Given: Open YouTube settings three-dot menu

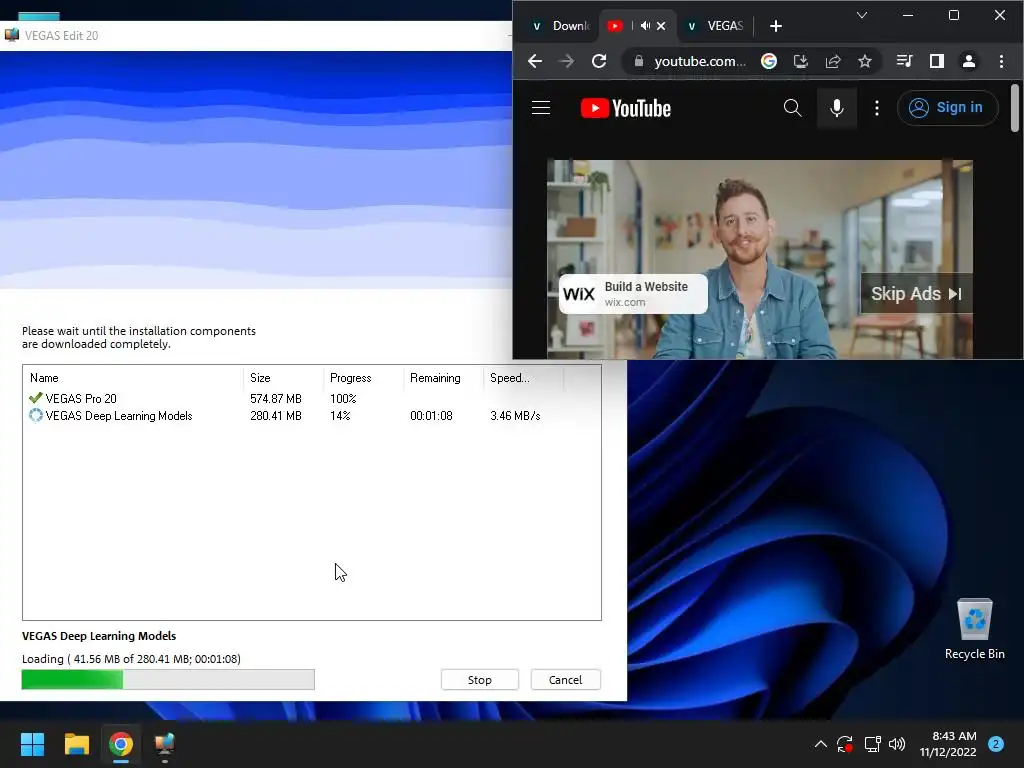Looking at the screenshot, I should pyautogui.click(x=876, y=108).
